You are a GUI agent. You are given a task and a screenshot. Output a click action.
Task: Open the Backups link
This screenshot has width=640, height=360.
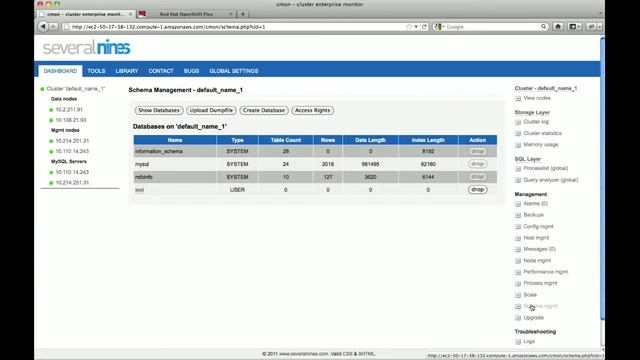pyautogui.click(x=533, y=215)
